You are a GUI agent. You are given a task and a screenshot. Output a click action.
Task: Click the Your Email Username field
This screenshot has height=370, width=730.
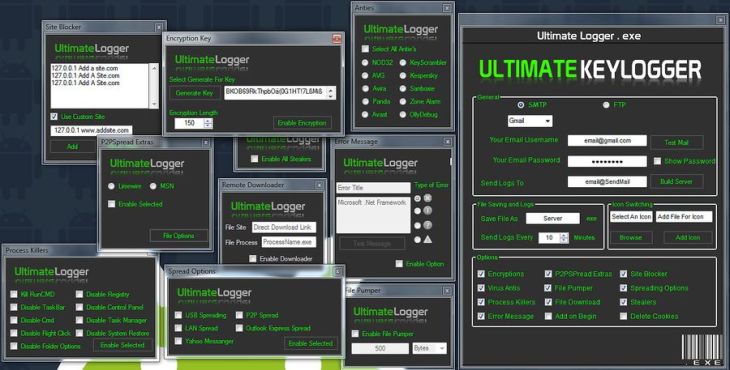[607, 141]
